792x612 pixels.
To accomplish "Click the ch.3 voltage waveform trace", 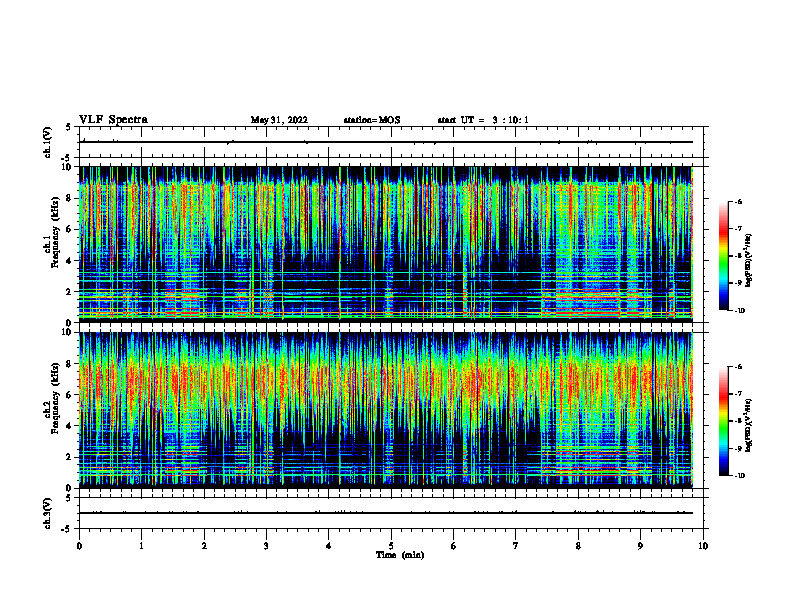I will click(386, 513).
